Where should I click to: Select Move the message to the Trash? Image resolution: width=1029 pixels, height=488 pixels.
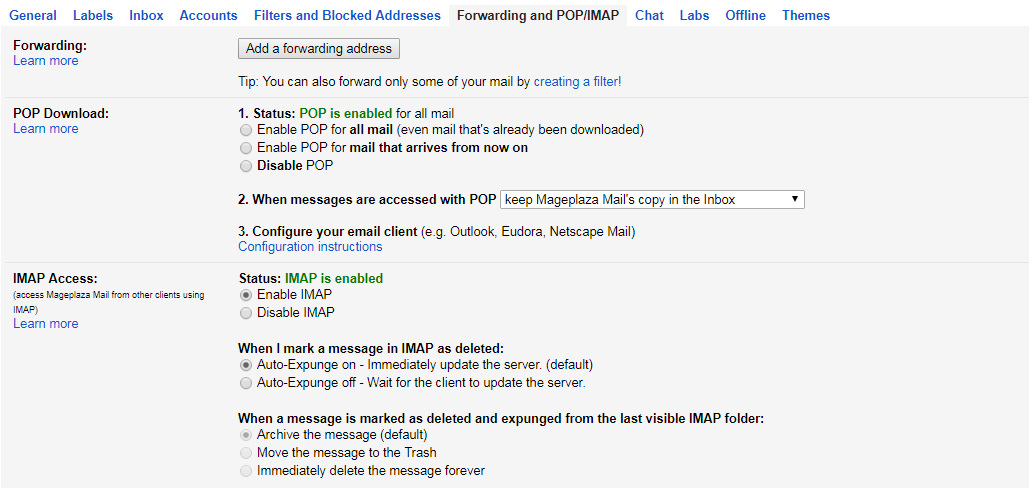(x=245, y=453)
